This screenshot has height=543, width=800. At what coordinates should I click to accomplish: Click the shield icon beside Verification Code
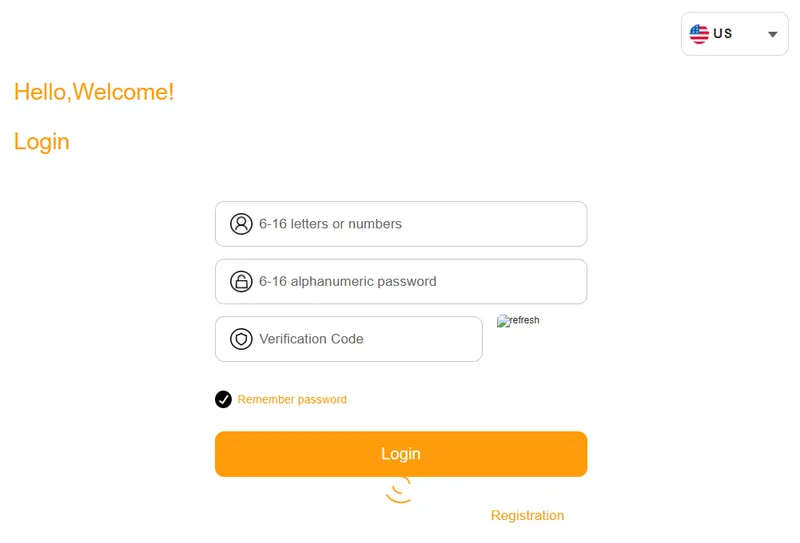click(241, 339)
